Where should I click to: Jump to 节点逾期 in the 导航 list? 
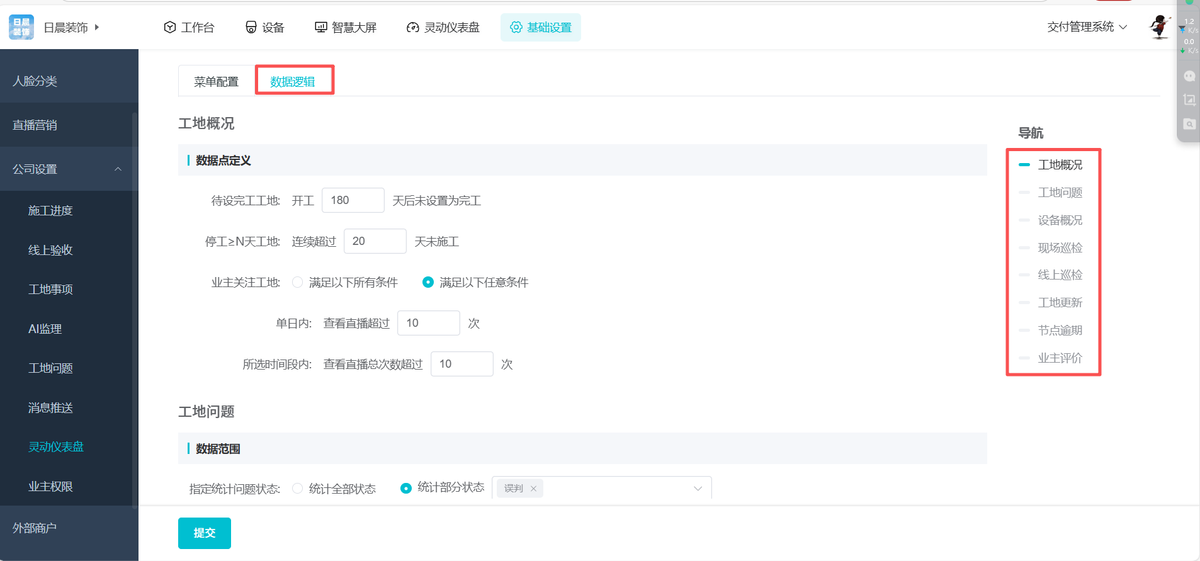(1059, 330)
